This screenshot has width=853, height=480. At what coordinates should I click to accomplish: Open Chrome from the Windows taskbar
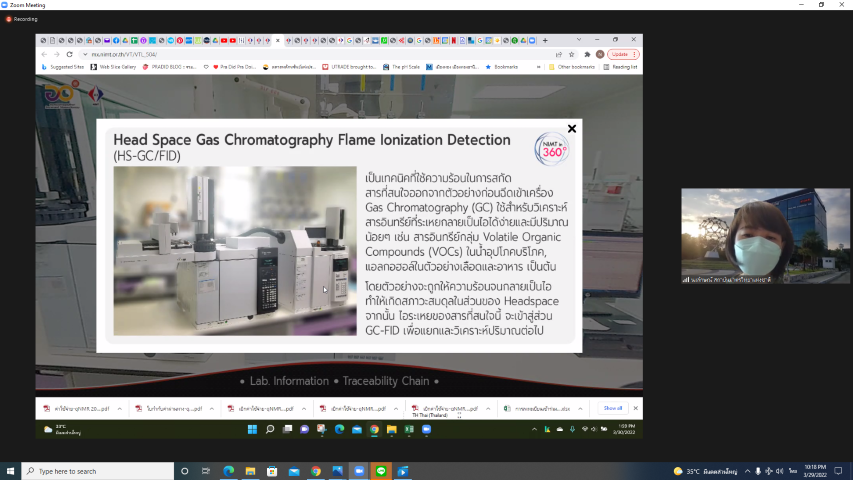coord(315,471)
